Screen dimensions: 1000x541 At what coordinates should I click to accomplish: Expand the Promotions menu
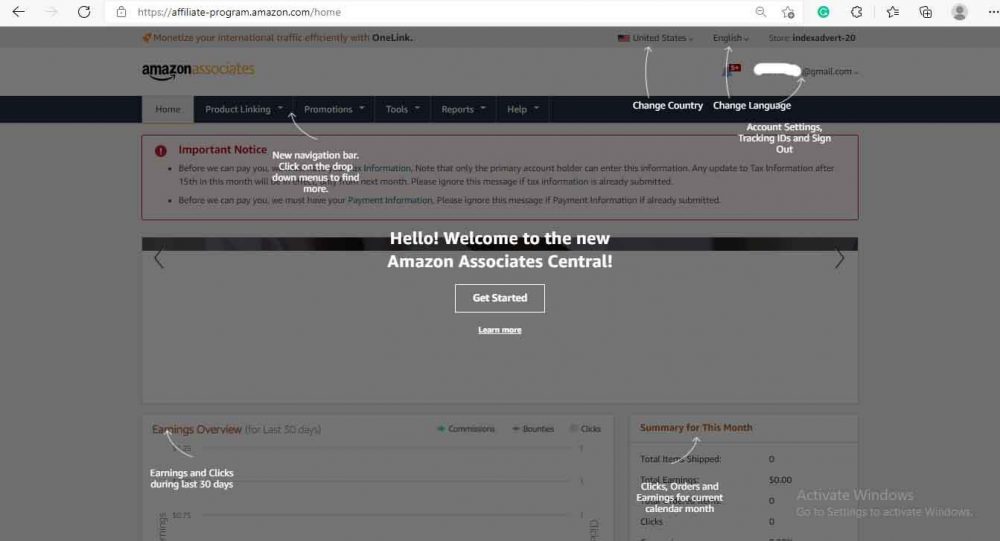334,109
